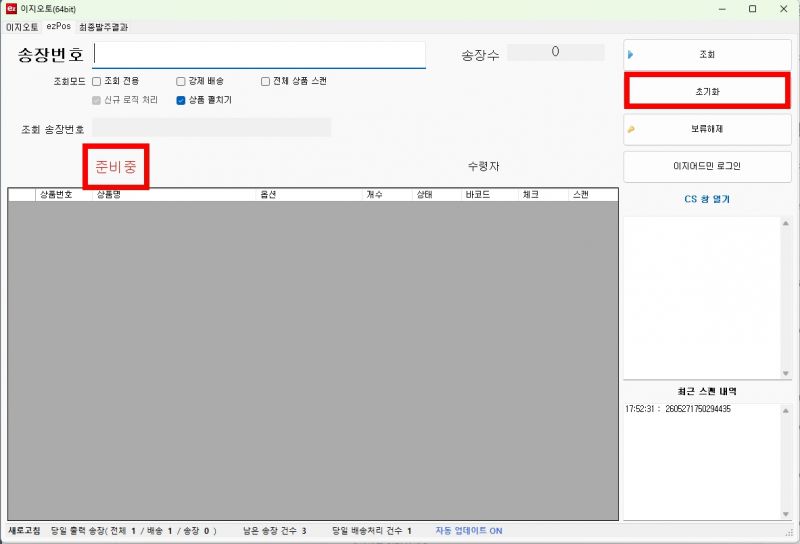Viewport: 800px width, 544px height.
Task: Click the 새로고침 status bar item
Action: click(x=24, y=531)
